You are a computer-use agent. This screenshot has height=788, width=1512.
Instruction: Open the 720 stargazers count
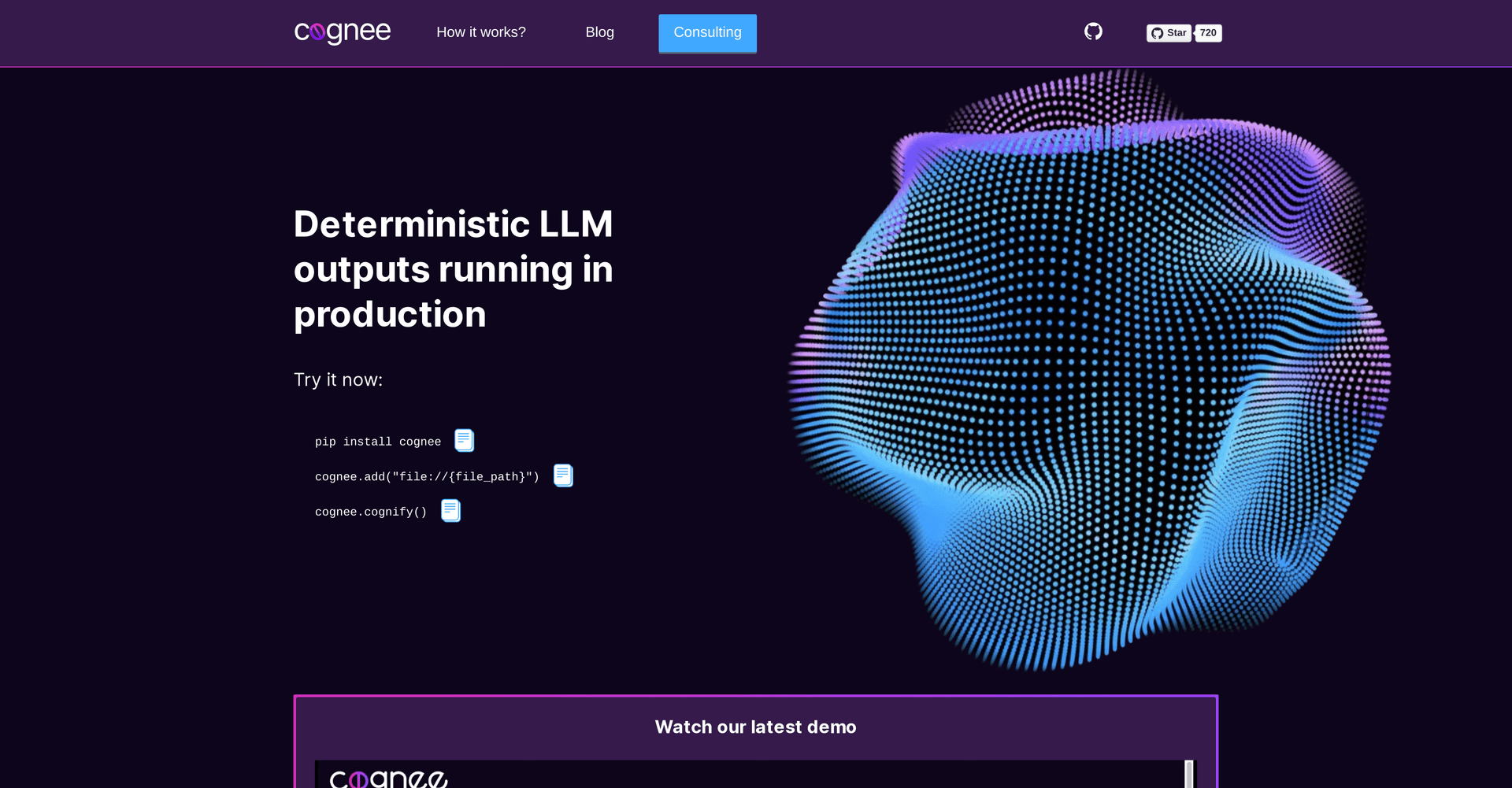click(x=1208, y=33)
